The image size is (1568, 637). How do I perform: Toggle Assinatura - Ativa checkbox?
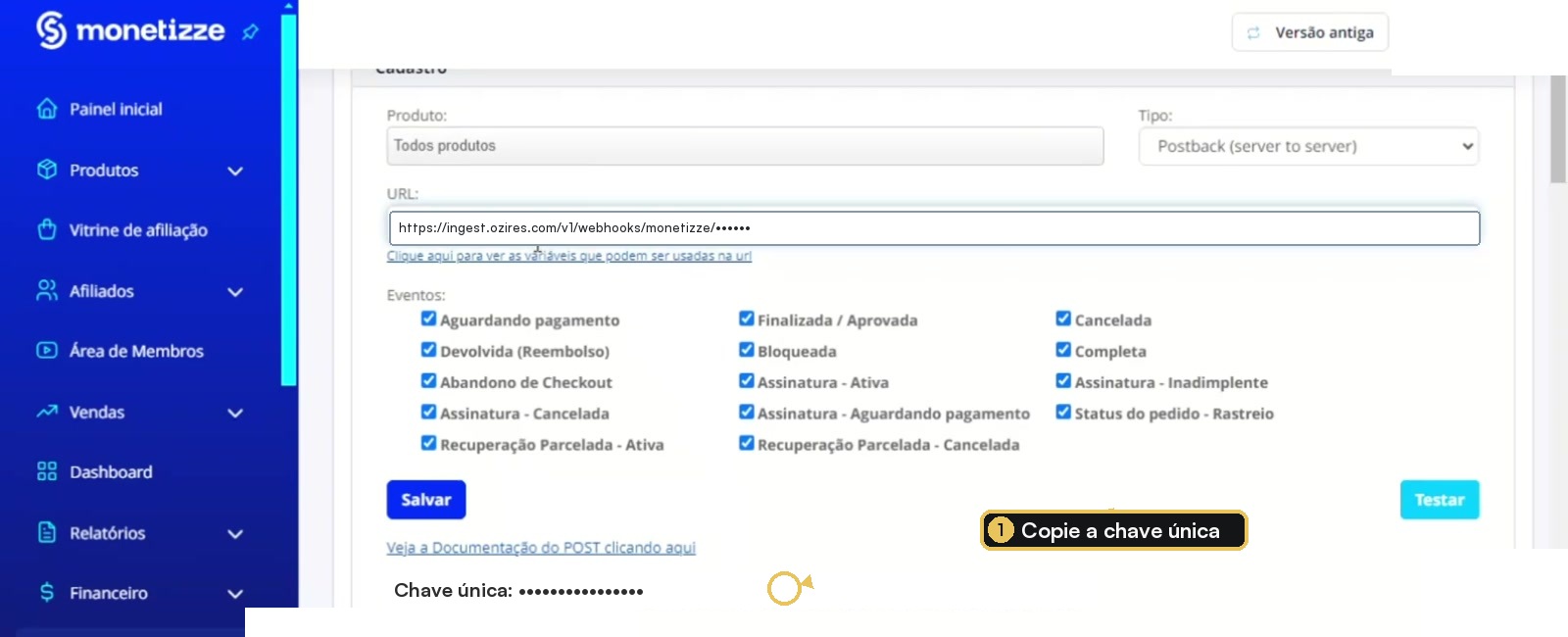[746, 381]
